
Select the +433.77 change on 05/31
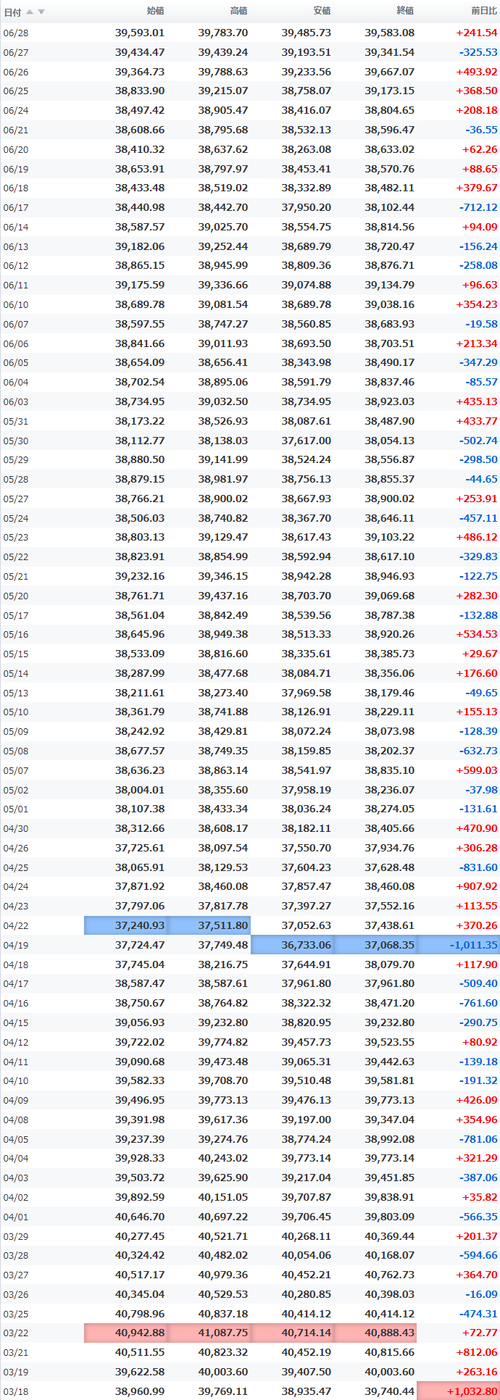click(x=476, y=419)
